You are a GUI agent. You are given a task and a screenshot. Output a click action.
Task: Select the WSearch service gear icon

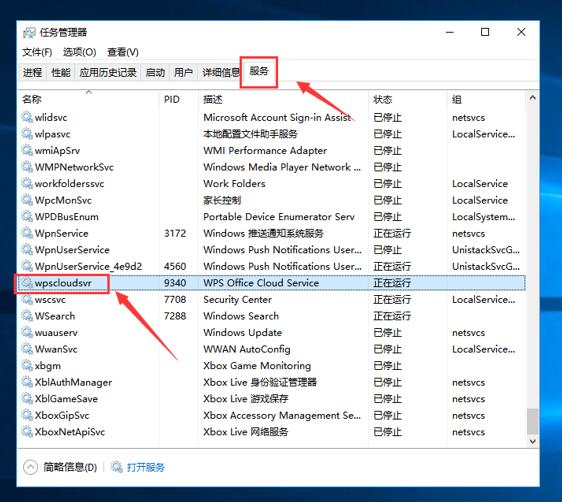click(x=27, y=316)
